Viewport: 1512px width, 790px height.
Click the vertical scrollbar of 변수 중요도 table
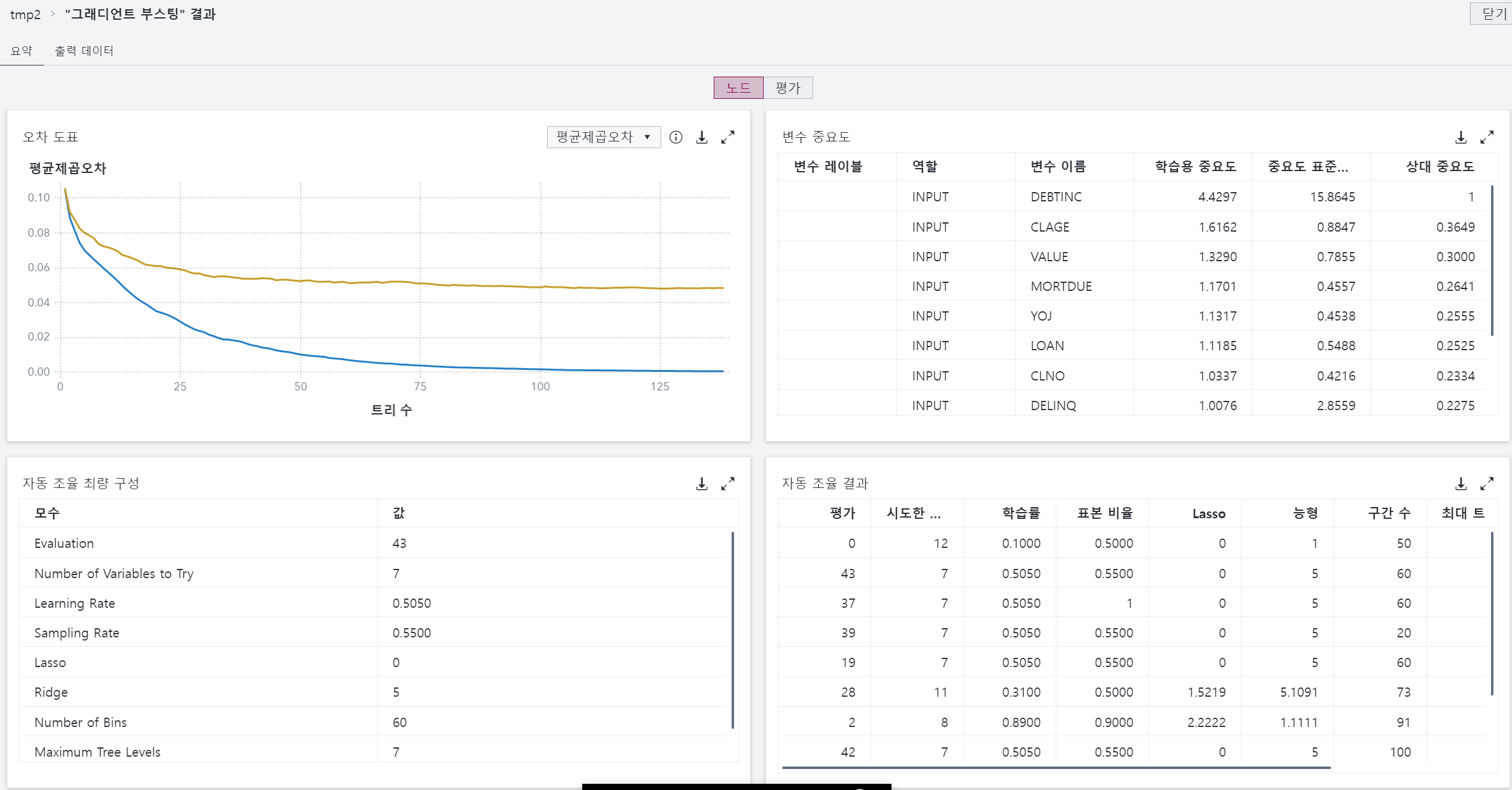tap(1492, 259)
